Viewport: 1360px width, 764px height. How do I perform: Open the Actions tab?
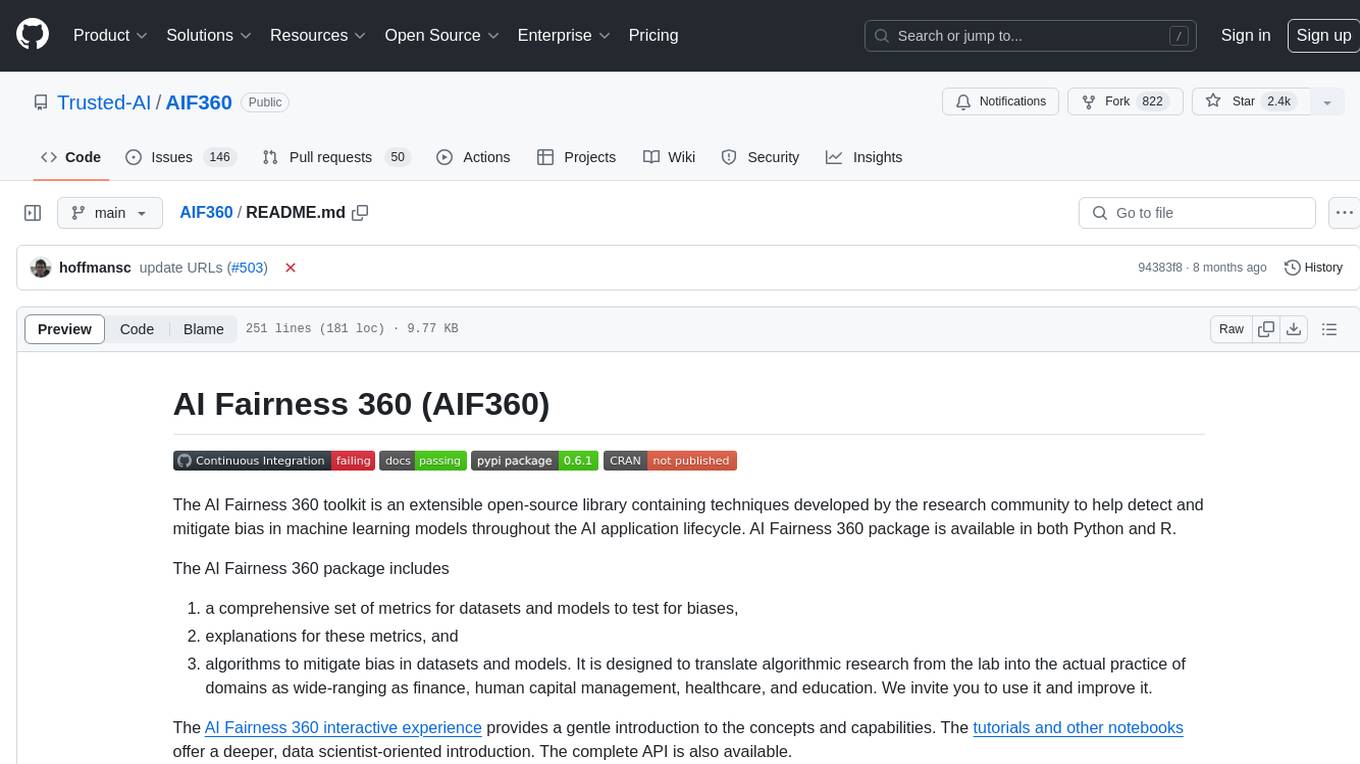click(474, 157)
